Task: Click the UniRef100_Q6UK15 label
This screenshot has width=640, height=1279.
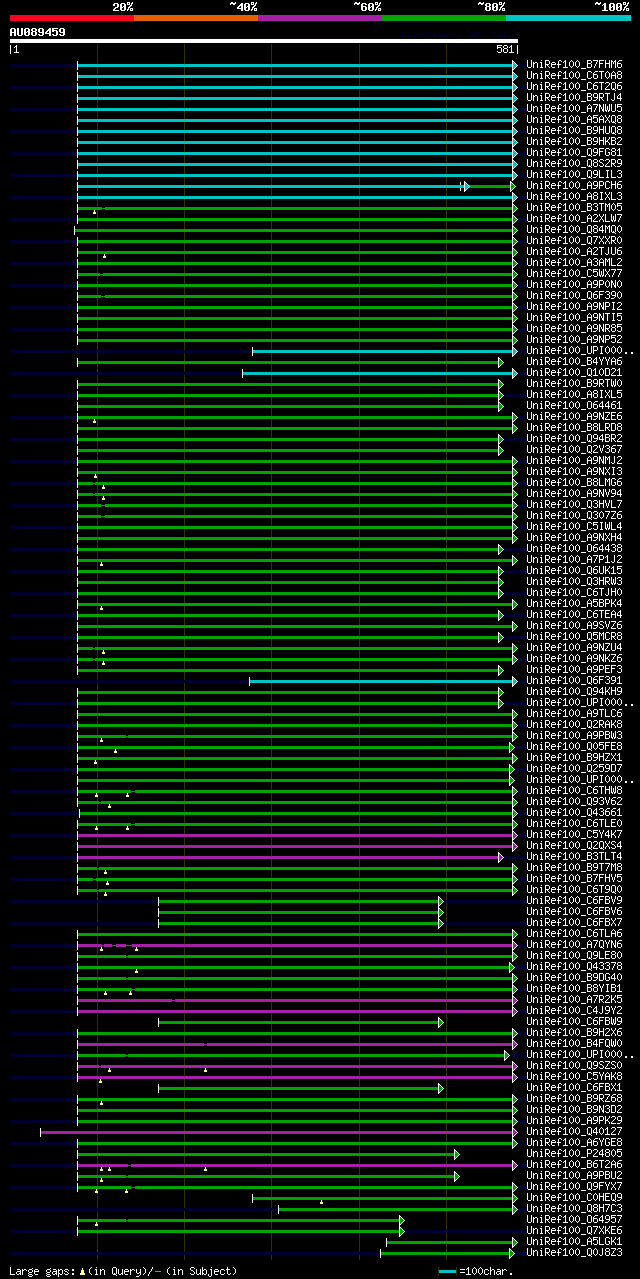Action: click(574, 570)
